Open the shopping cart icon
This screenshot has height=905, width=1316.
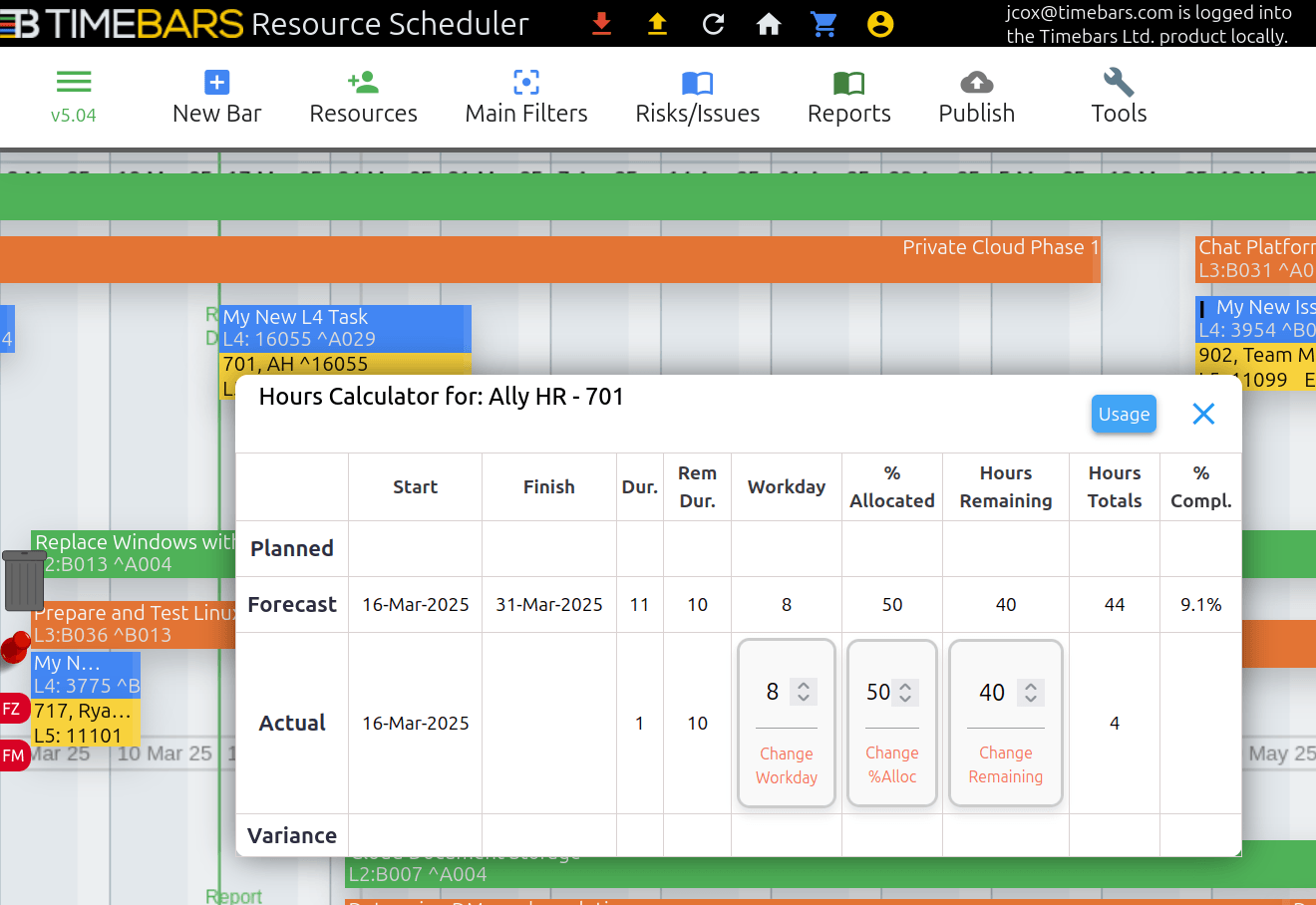coord(824,24)
